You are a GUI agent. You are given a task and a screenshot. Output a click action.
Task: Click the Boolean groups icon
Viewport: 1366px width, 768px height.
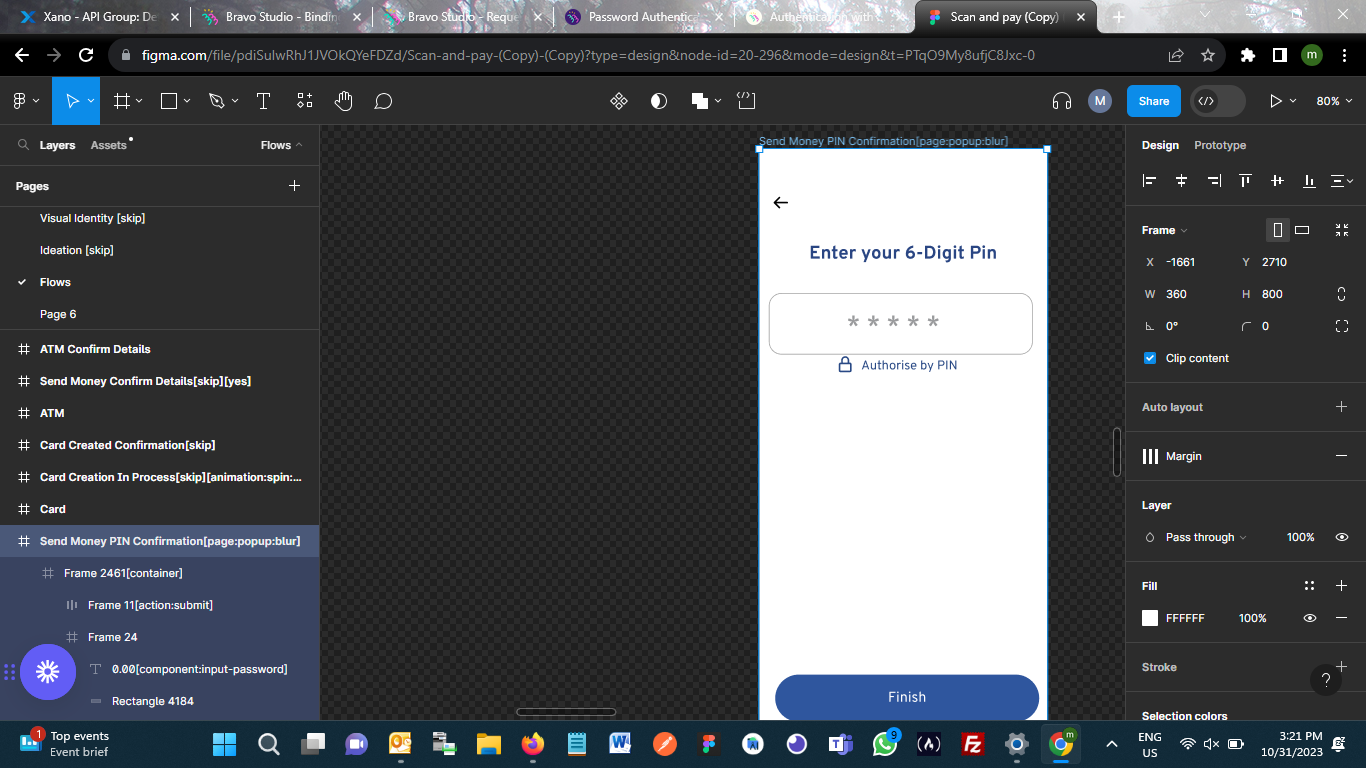[x=700, y=101]
